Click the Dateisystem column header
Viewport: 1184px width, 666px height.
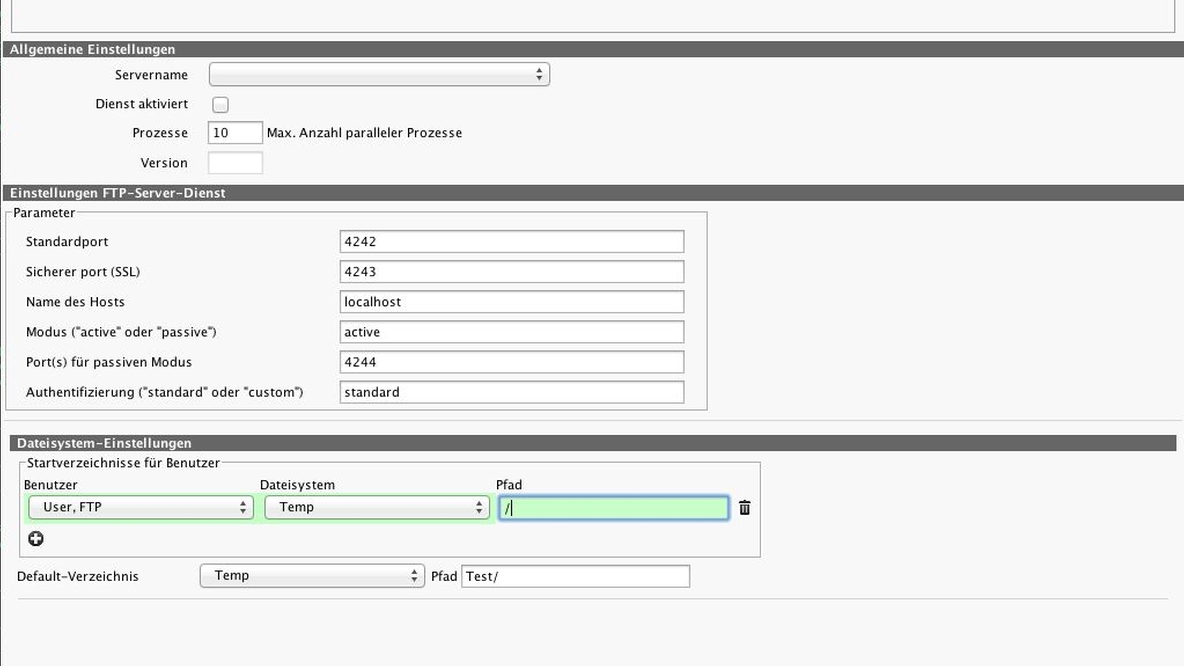(x=298, y=485)
